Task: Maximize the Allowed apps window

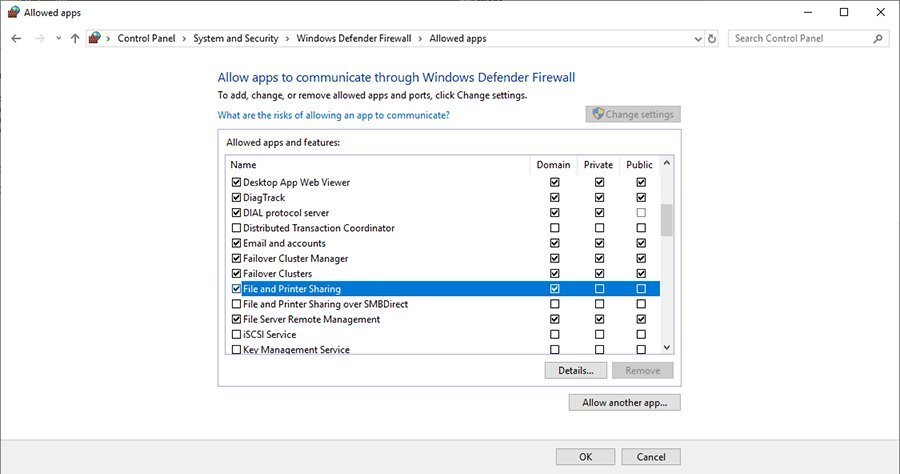Action: pyautogui.click(x=844, y=12)
